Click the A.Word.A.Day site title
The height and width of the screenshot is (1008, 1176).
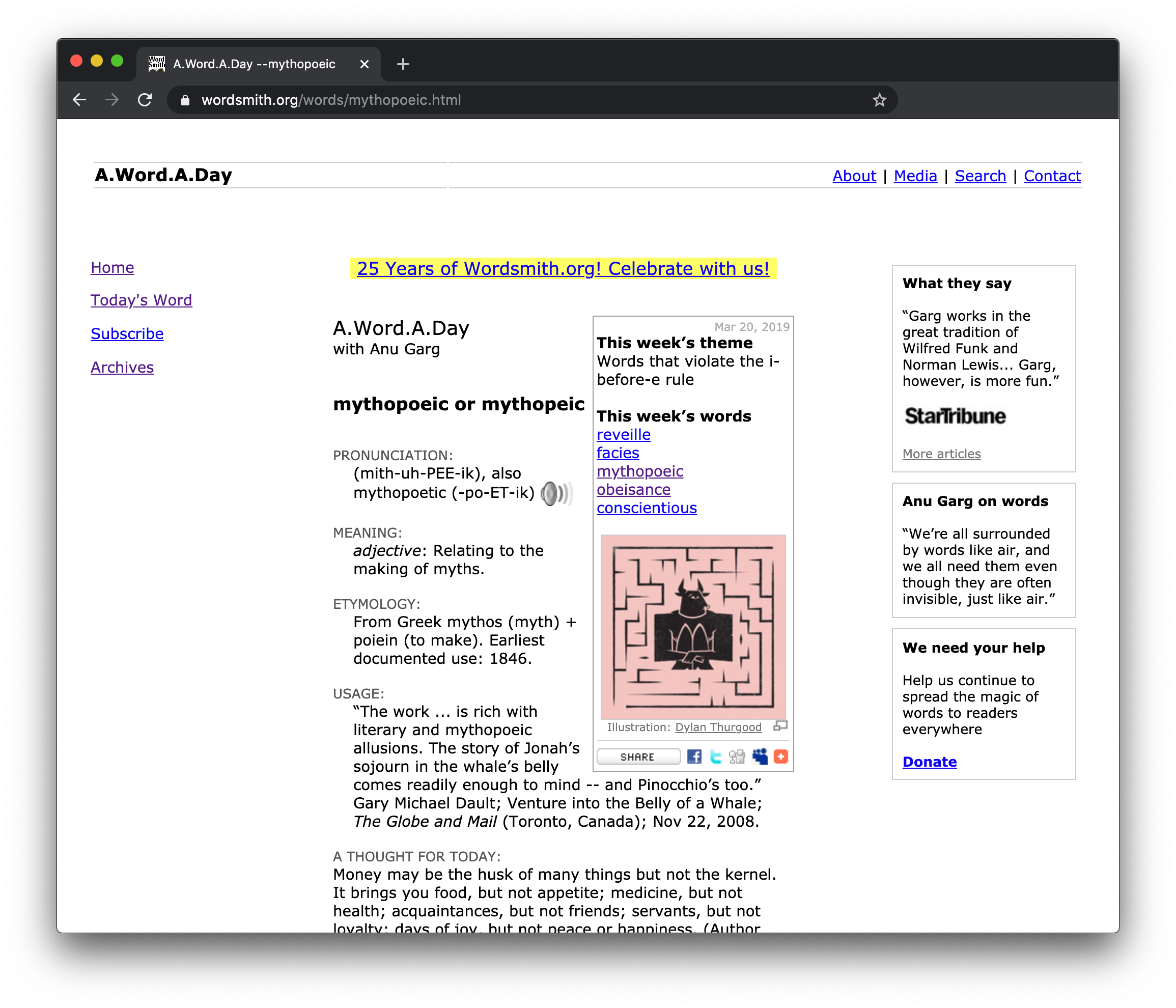pyautogui.click(x=163, y=175)
